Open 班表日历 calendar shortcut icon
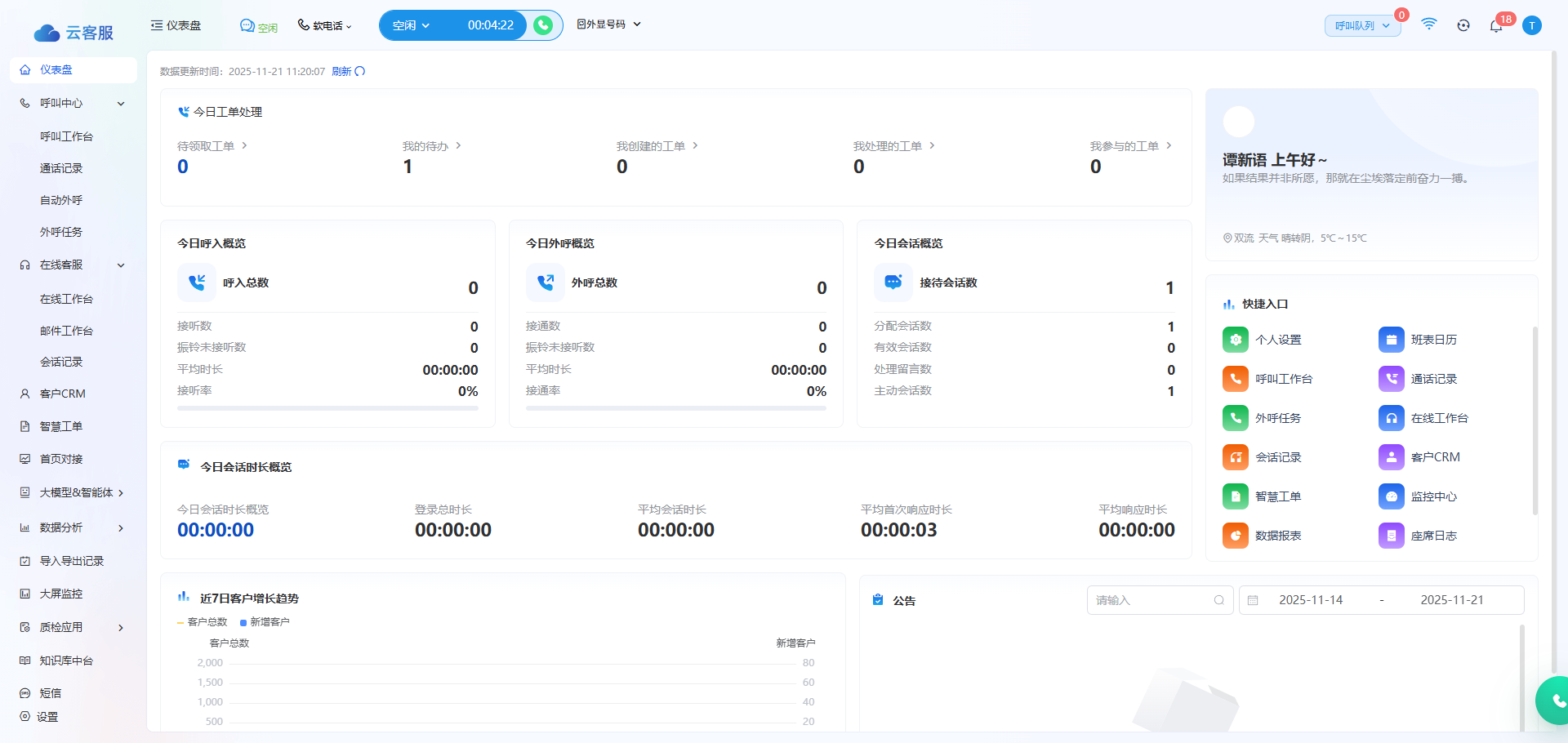Viewport: 1568px width, 743px height. [x=1391, y=340]
